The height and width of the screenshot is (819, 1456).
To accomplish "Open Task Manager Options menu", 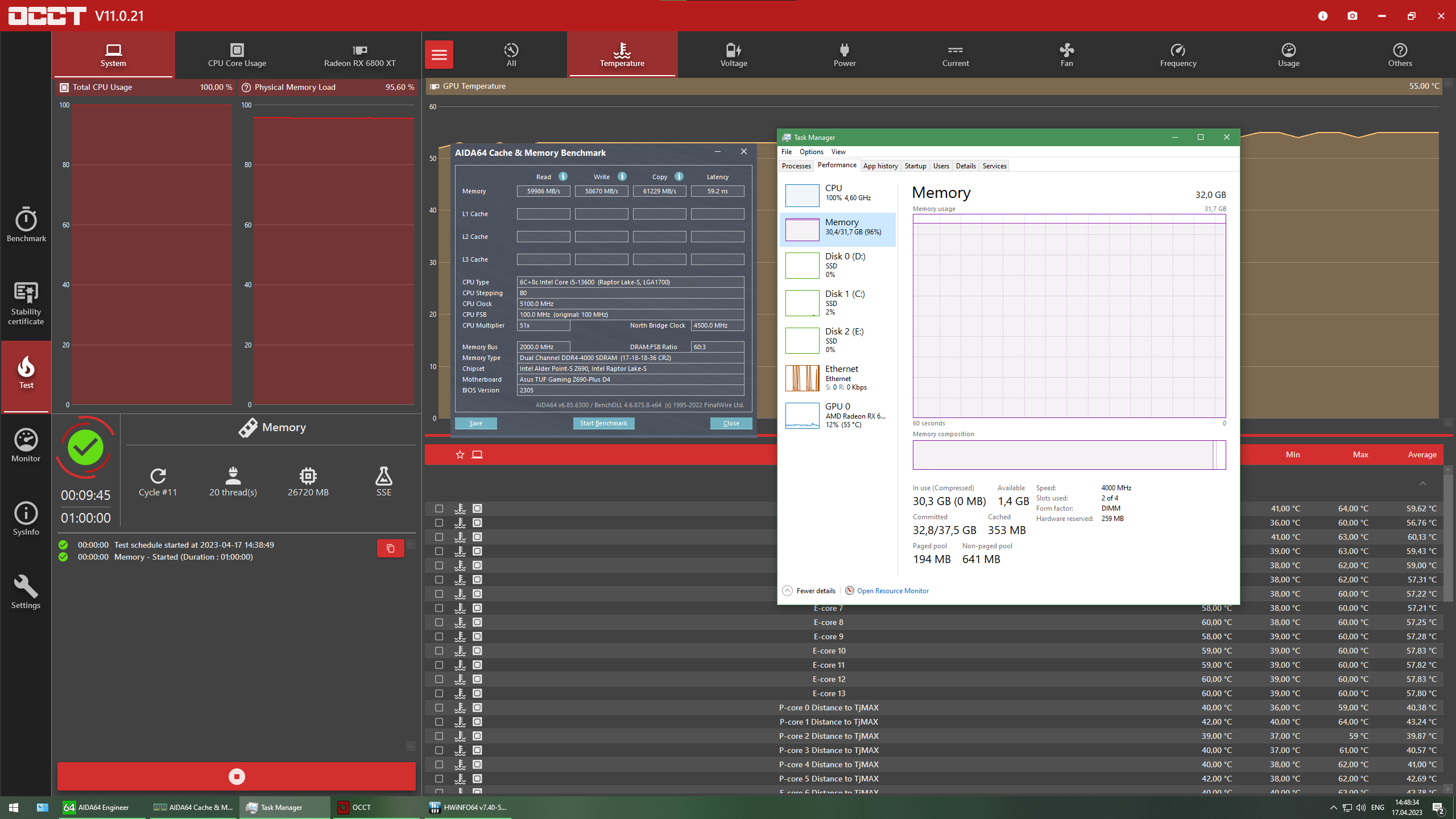I will (811, 152).
